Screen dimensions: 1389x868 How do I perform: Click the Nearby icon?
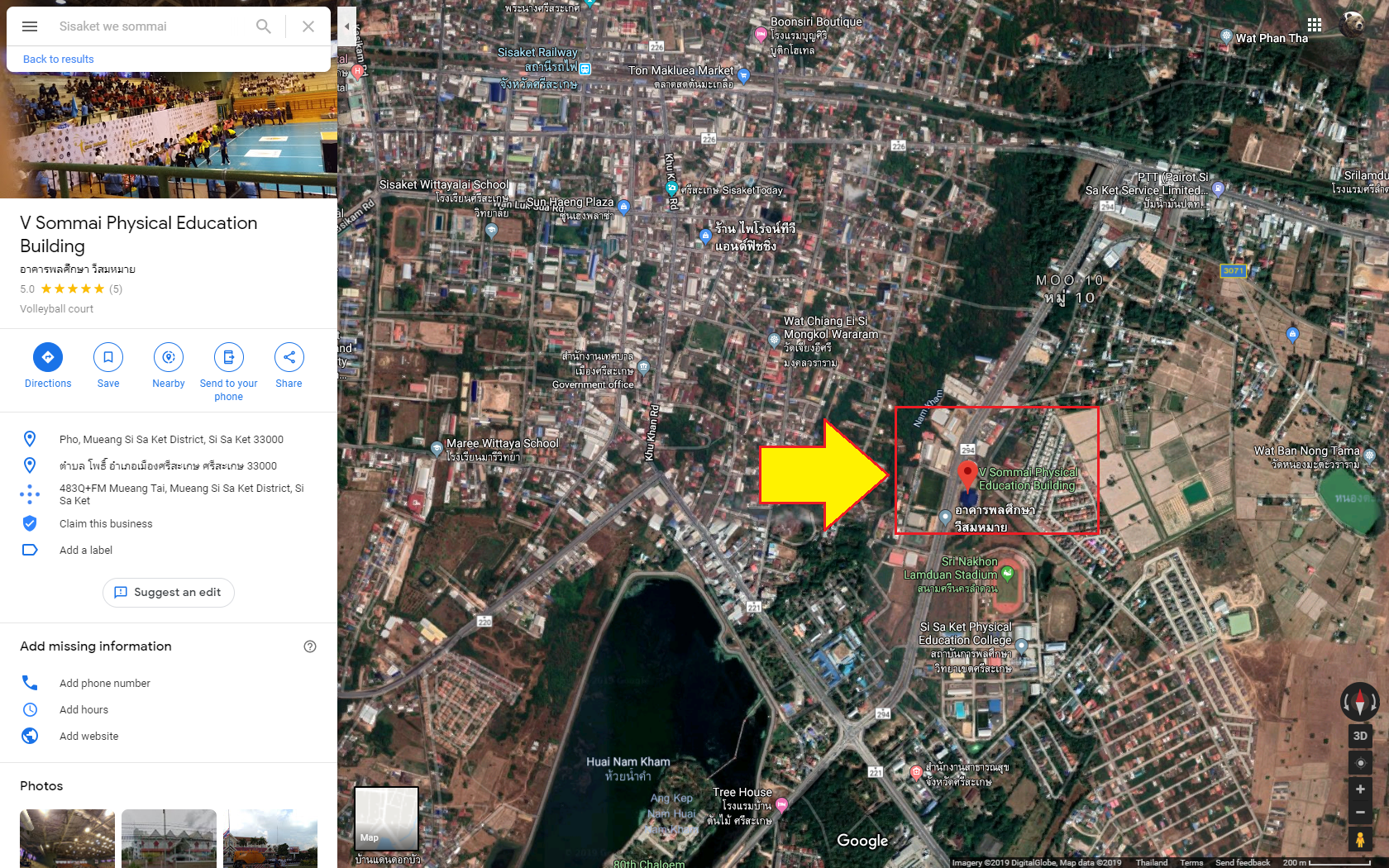pyautogui.click(x=169, y=357)
